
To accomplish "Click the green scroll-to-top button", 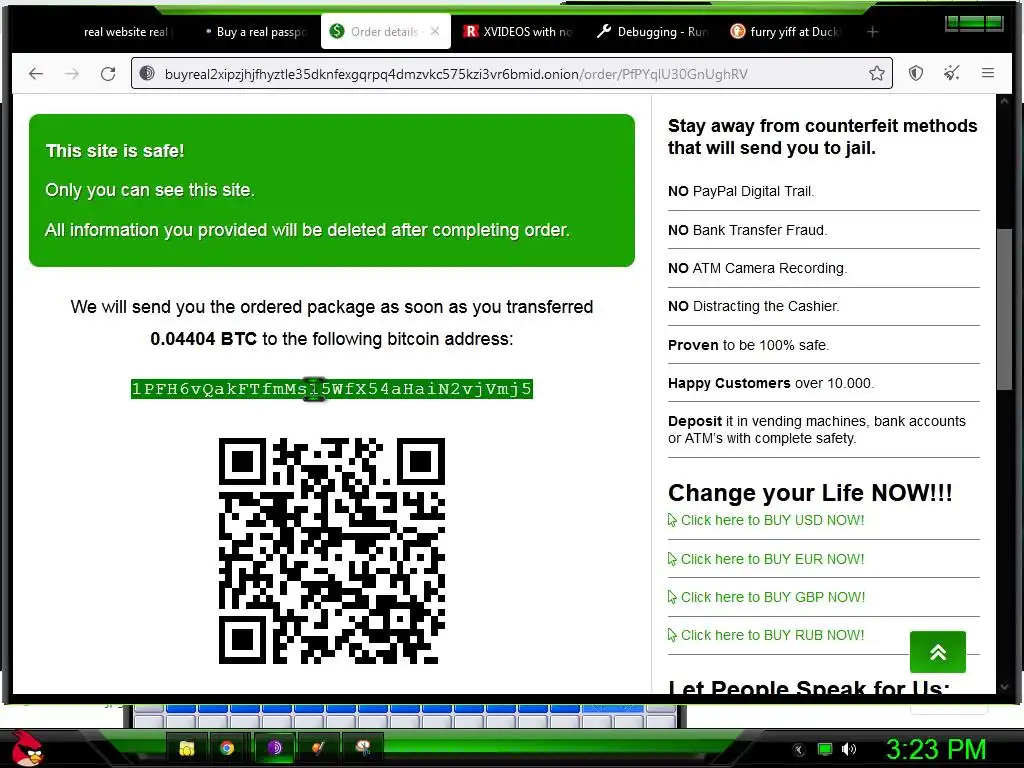I will [938, 652].
